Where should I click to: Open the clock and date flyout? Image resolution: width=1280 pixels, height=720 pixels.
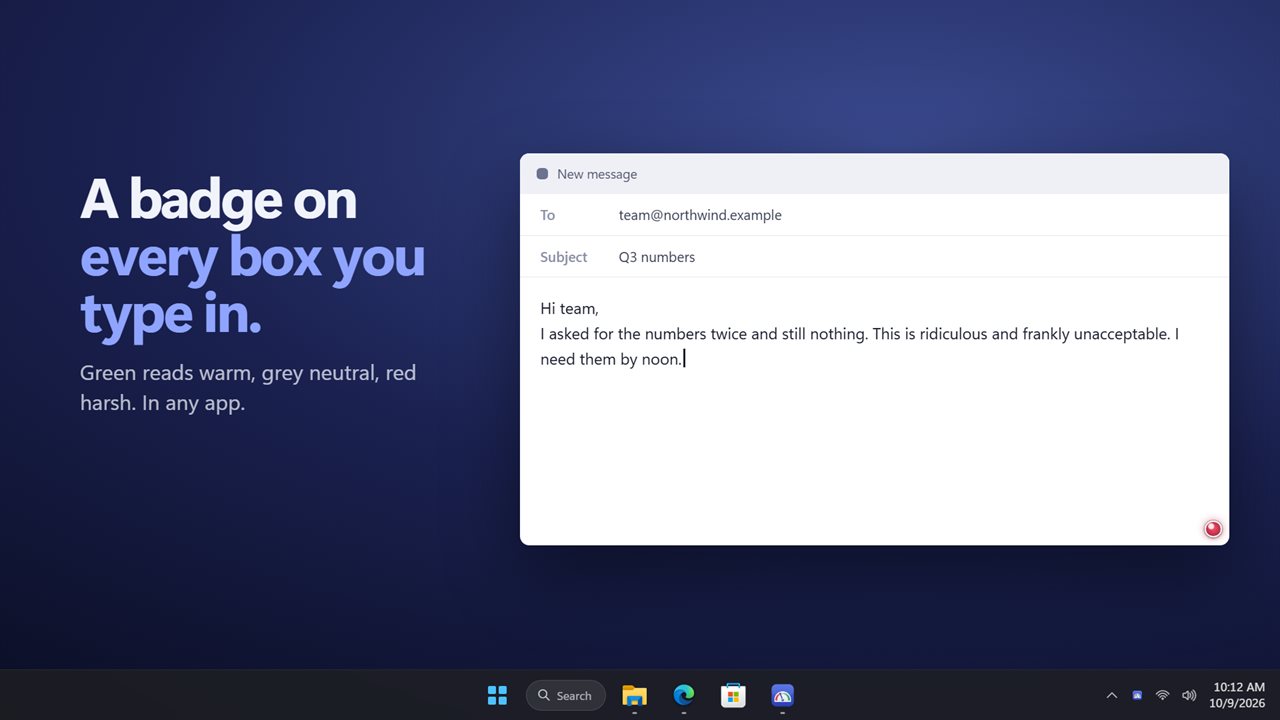click(1239, 695)
